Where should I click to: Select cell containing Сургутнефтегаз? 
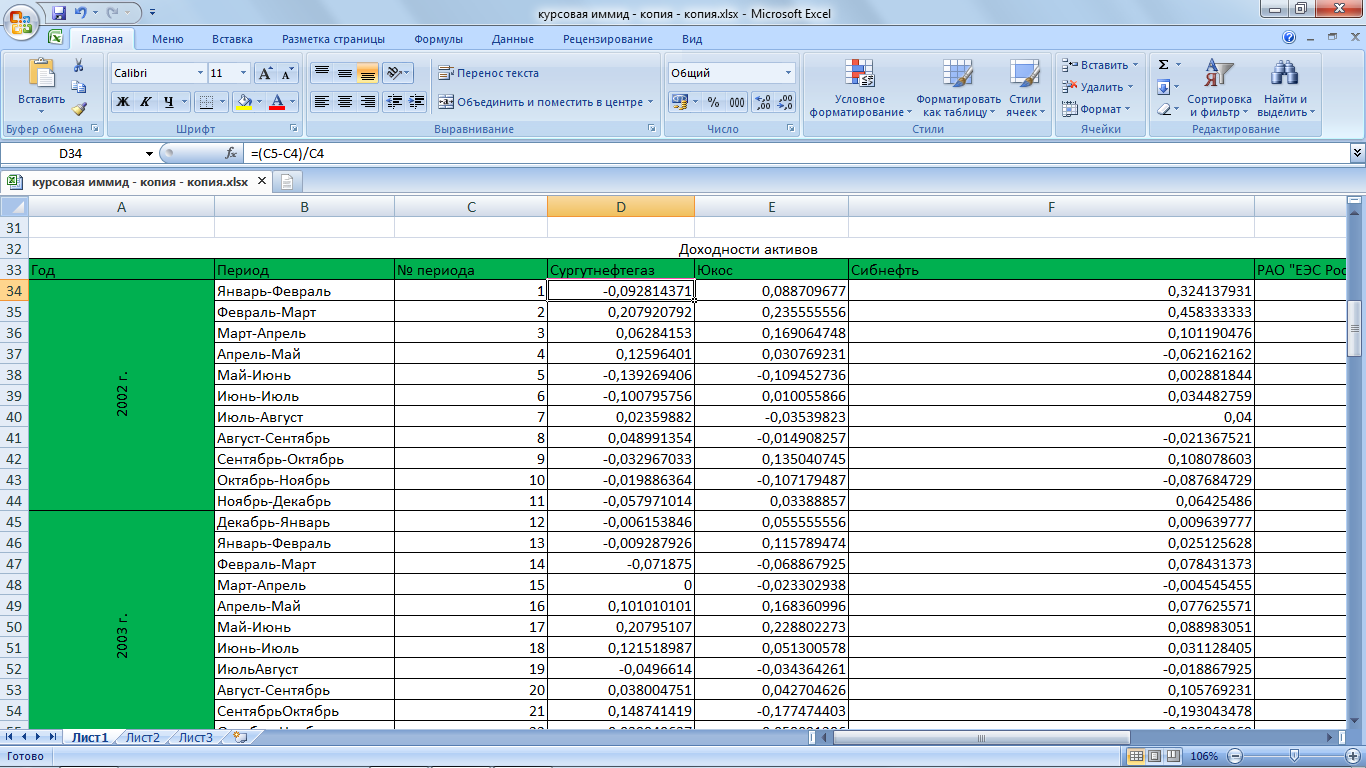point(621,270)
